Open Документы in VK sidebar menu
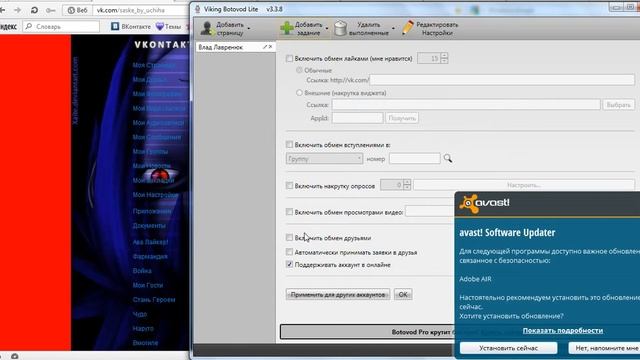The height and width of the screenshot is (360, 640). click(x=149, y=225)
